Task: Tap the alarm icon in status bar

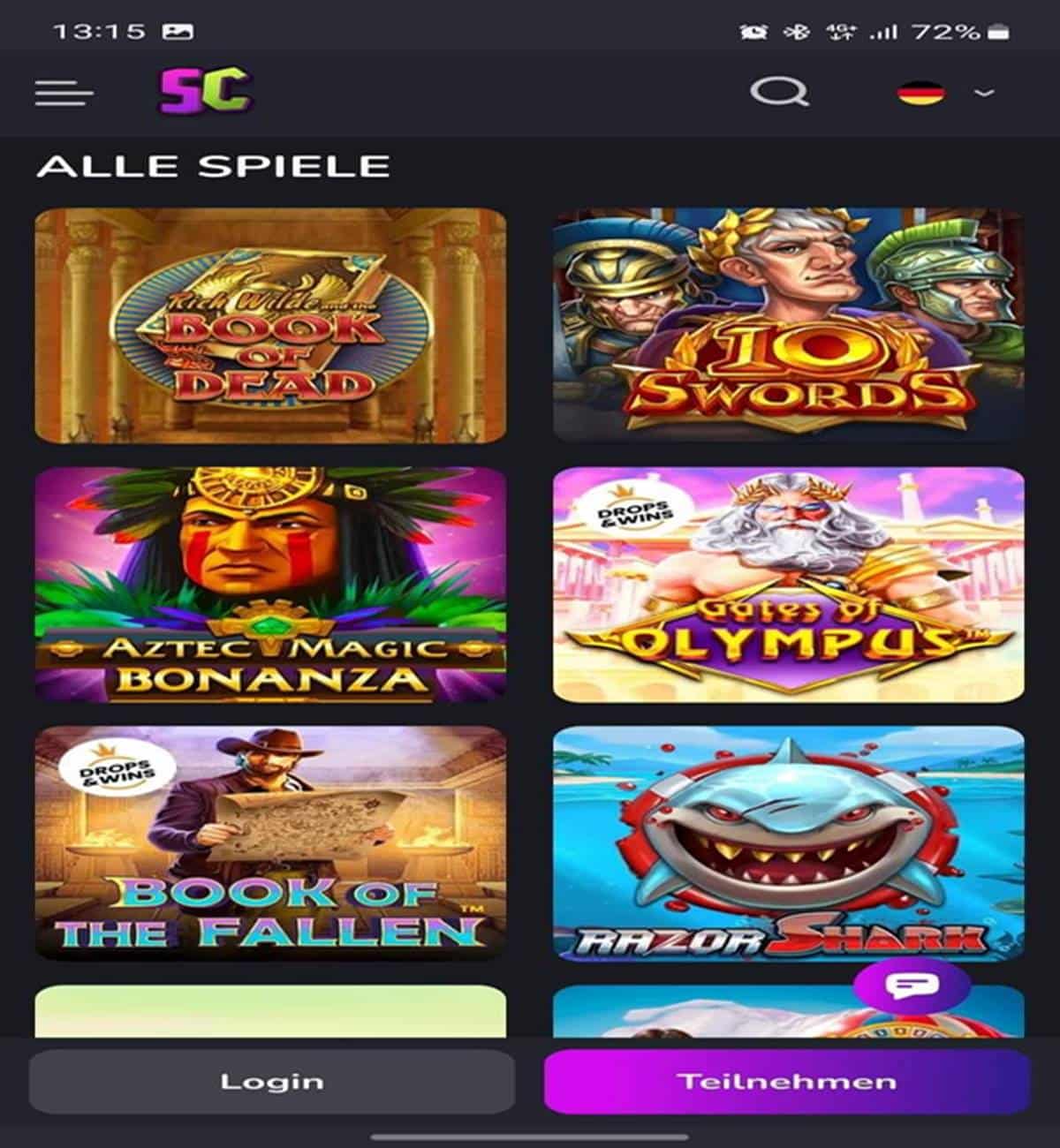Action: pyautogui.click(x=753, y=33)
